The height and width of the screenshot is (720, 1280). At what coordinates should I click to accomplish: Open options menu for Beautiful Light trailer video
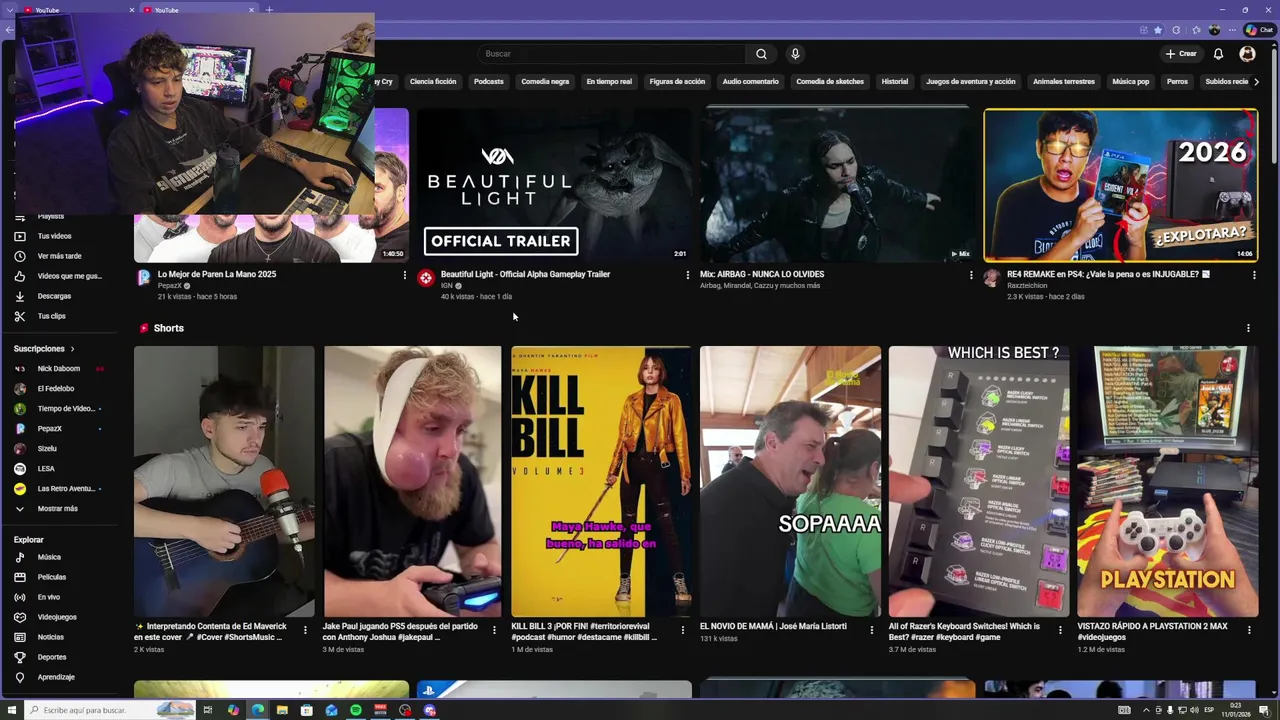pyautogui.click(x=687, y=275)
